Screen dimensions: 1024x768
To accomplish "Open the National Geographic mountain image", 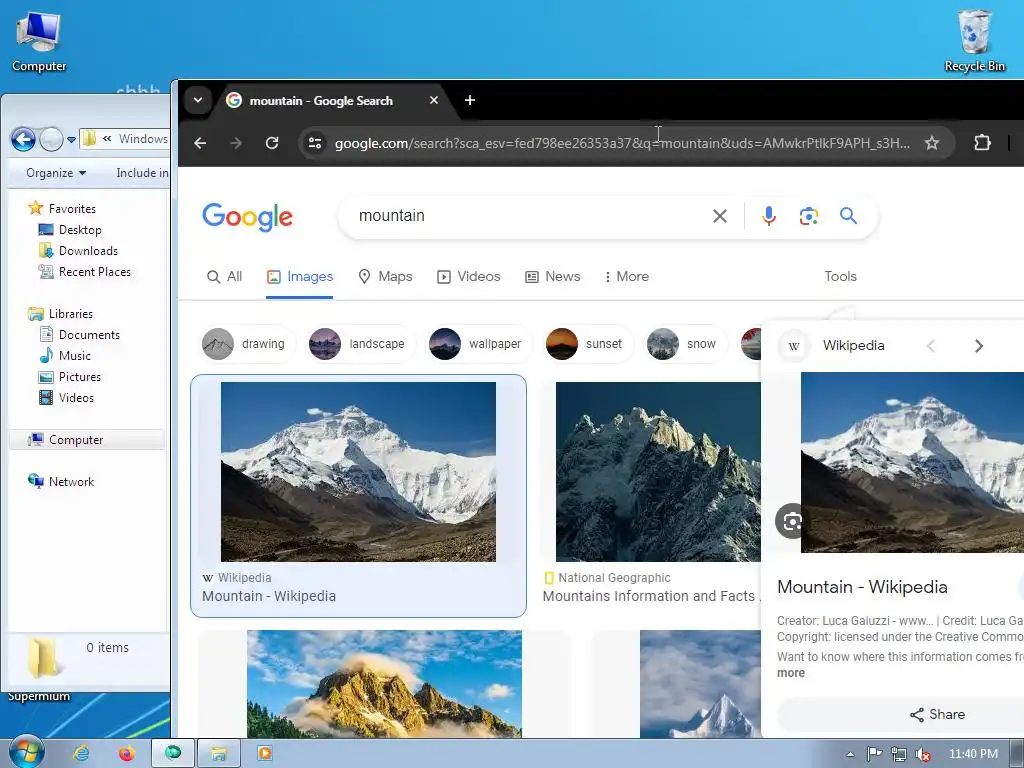I will click(x=658, y=472).
